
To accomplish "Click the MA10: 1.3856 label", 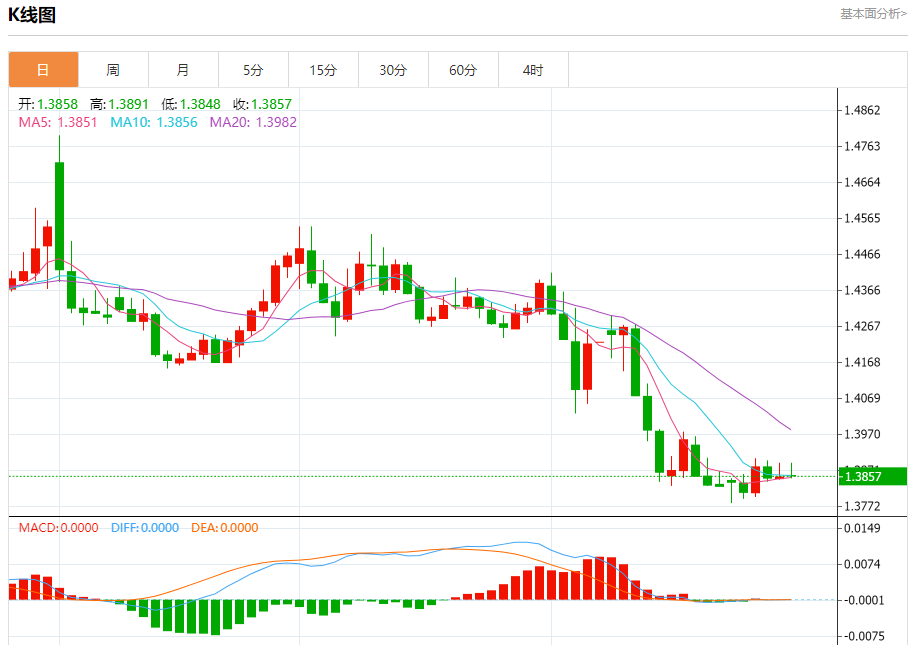I will tap(154, 122).
